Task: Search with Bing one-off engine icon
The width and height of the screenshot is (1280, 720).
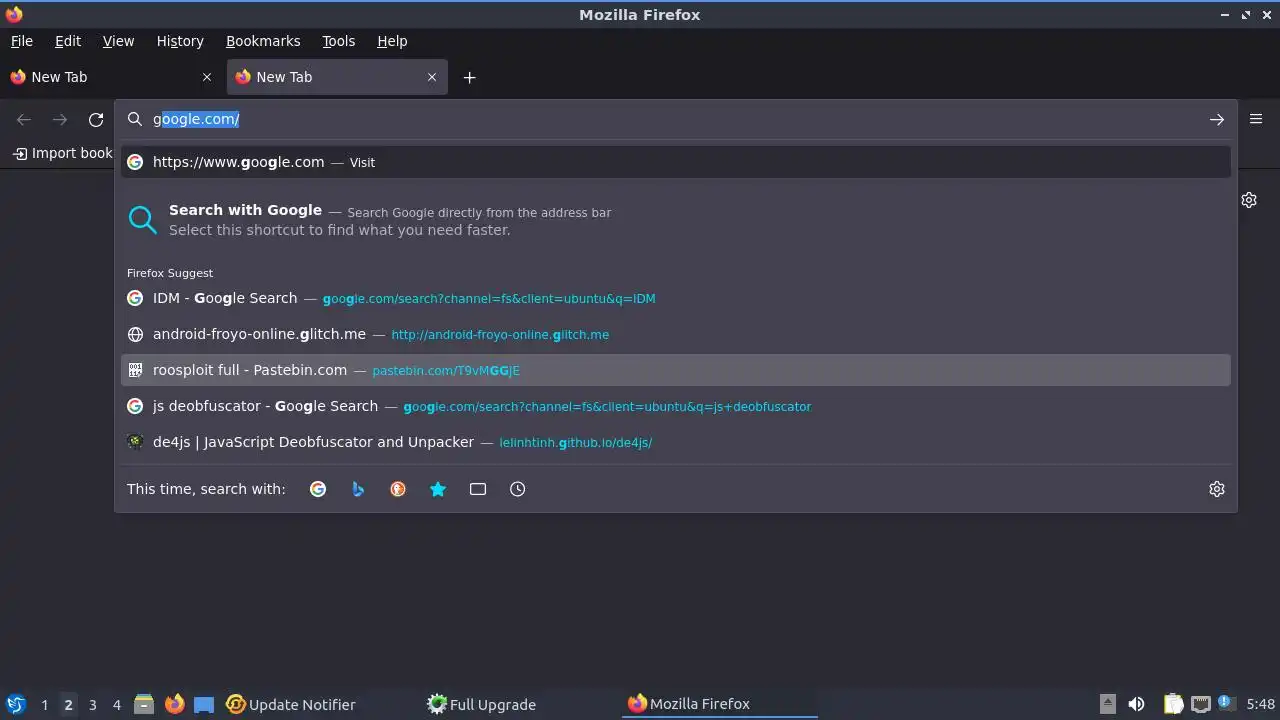Action: 358,489
